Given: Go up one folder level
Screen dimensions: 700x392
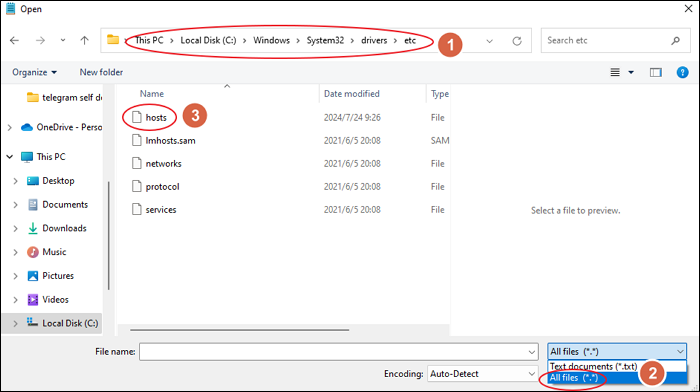Looking at the screenshot, I should click(84, 41).
